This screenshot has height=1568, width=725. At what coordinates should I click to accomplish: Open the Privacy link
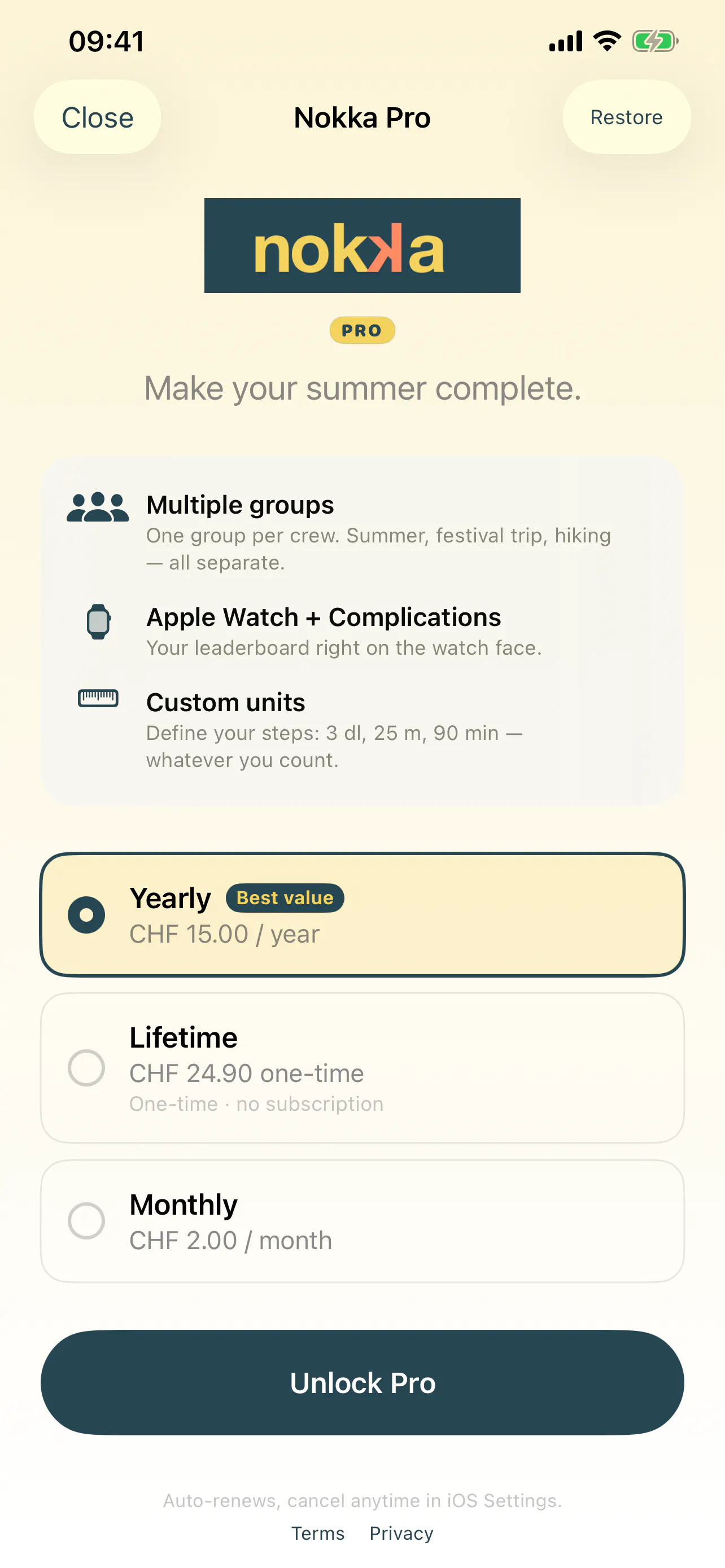[x=401, y=1534]
